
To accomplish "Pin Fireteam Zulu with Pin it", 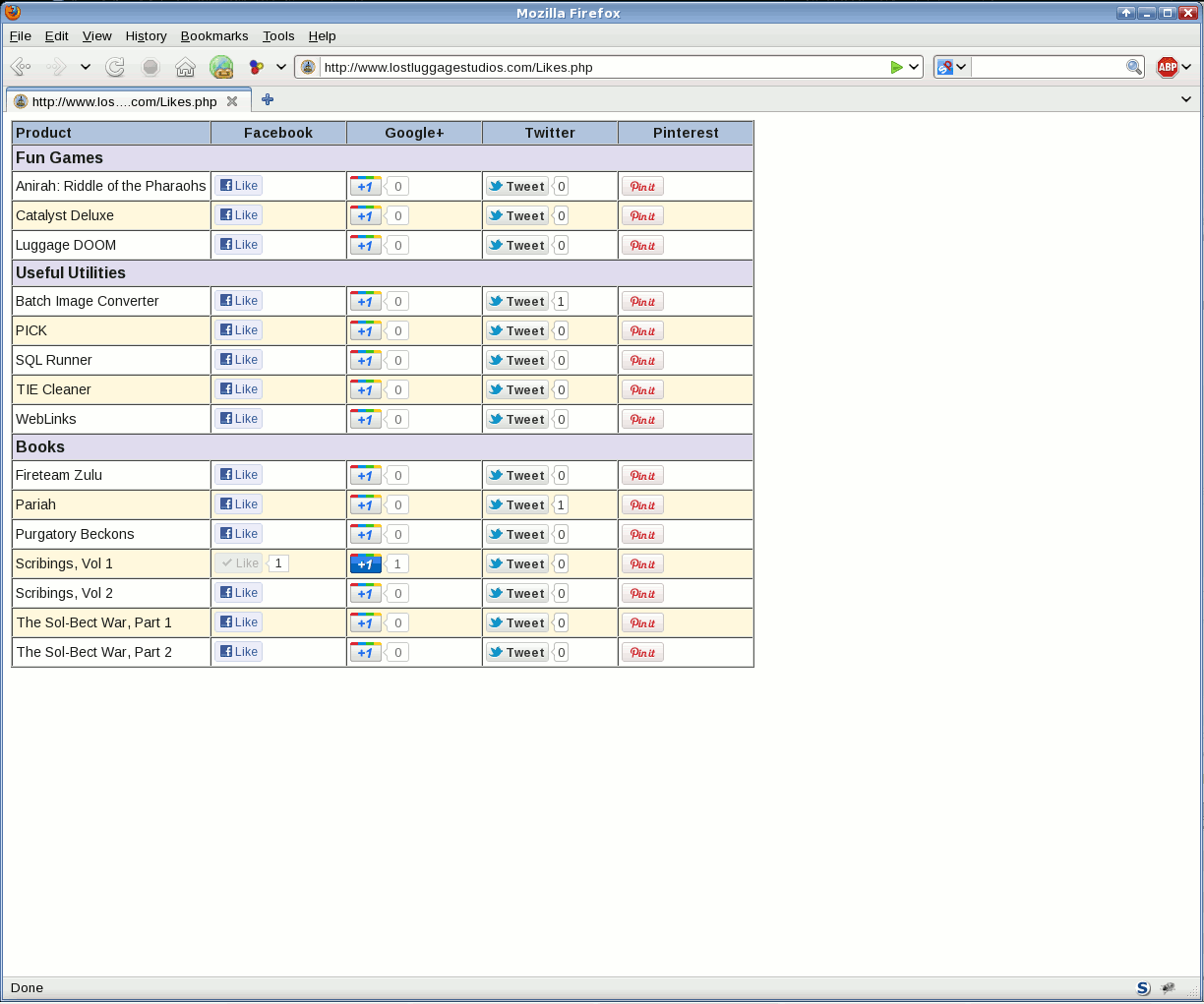I will [642, 475].
